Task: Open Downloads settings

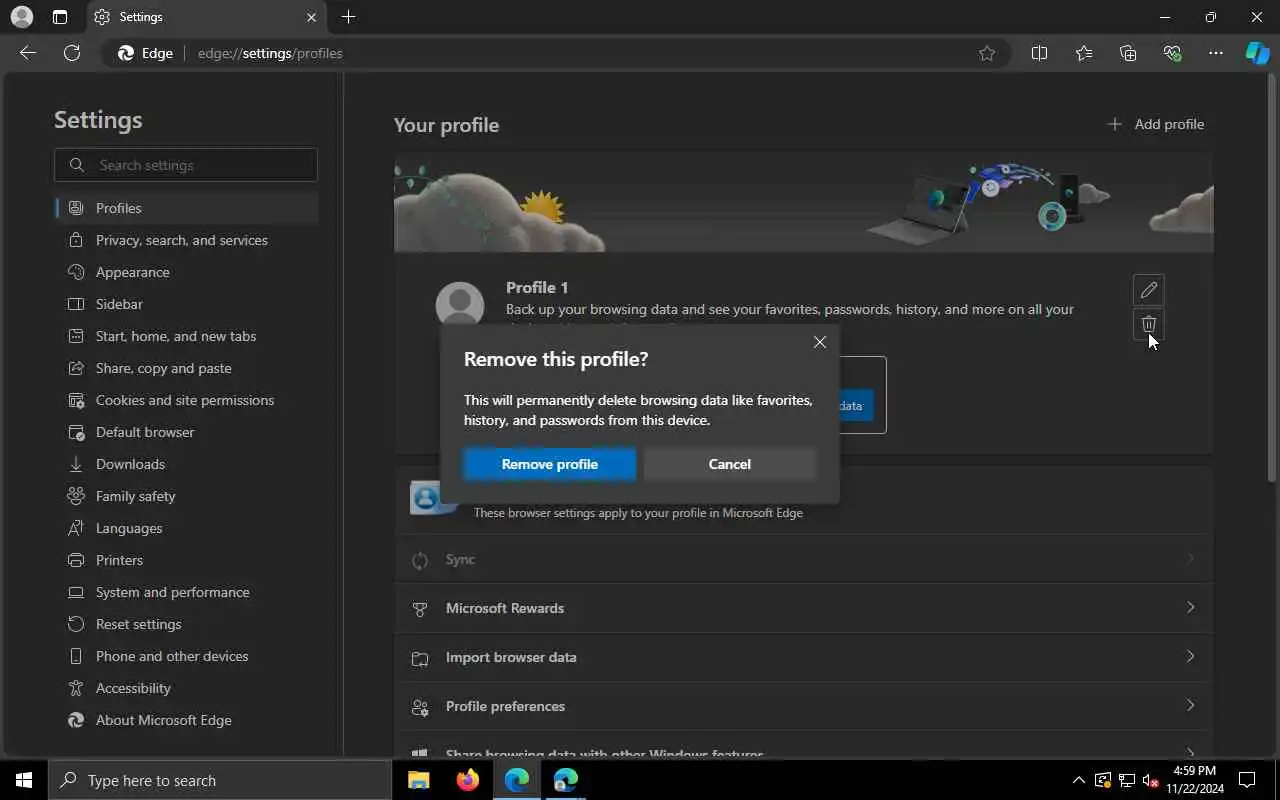Action: pos(187,464)
